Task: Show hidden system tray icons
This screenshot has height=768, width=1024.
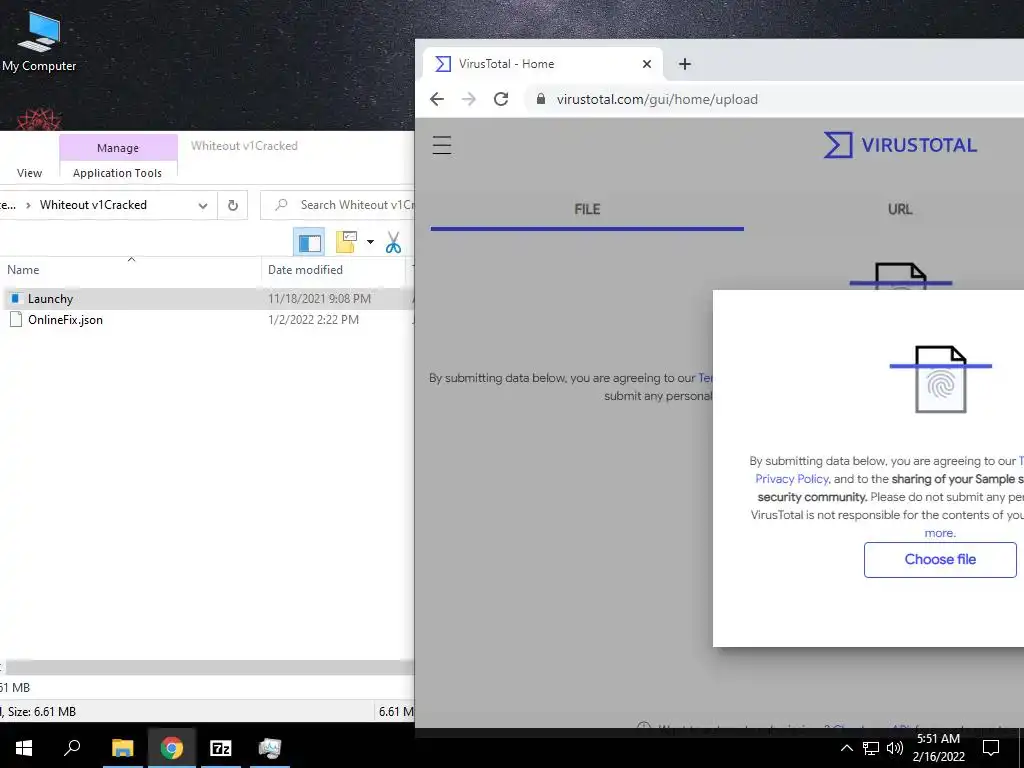Action: [846, 748]
